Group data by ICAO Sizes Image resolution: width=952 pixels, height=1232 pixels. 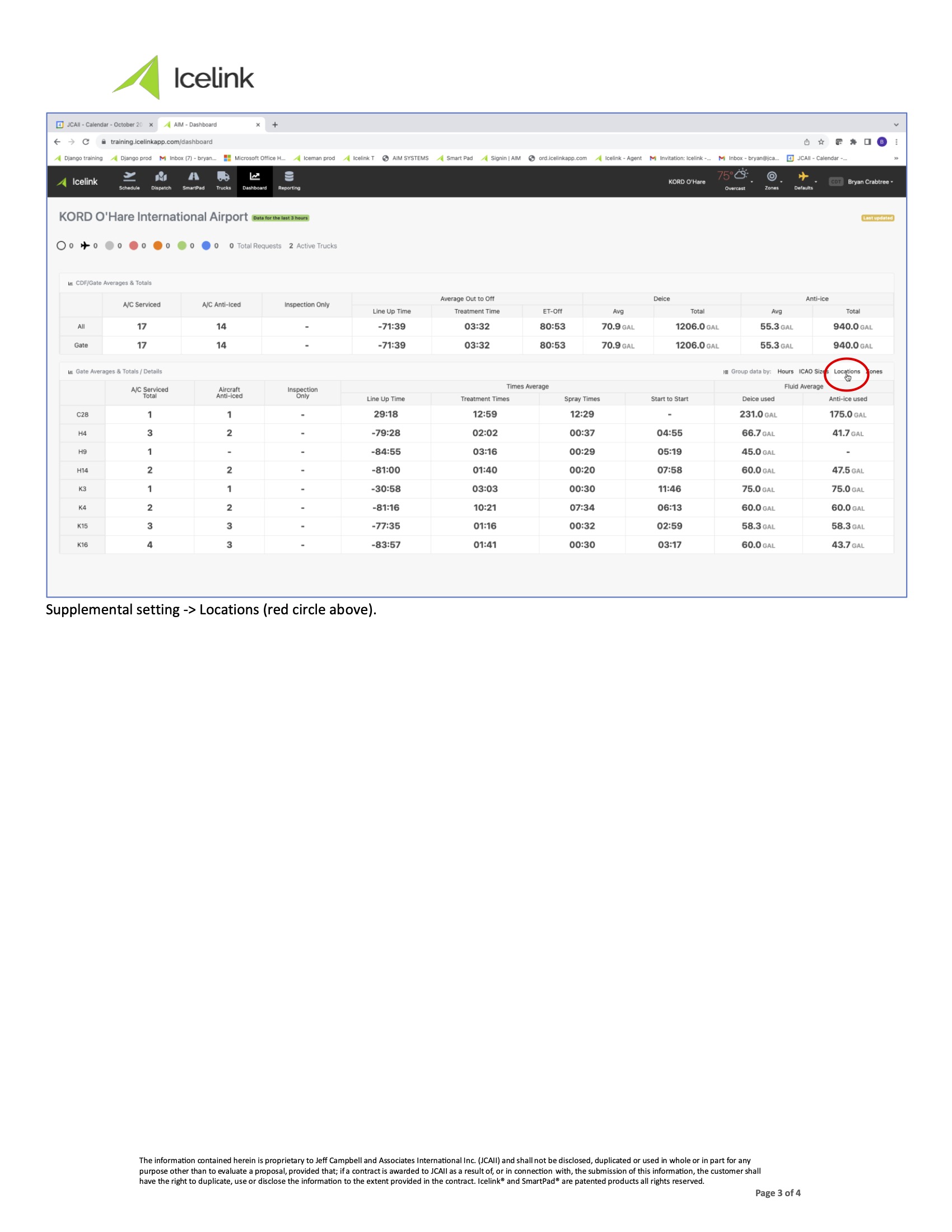[x=813, y=371]
